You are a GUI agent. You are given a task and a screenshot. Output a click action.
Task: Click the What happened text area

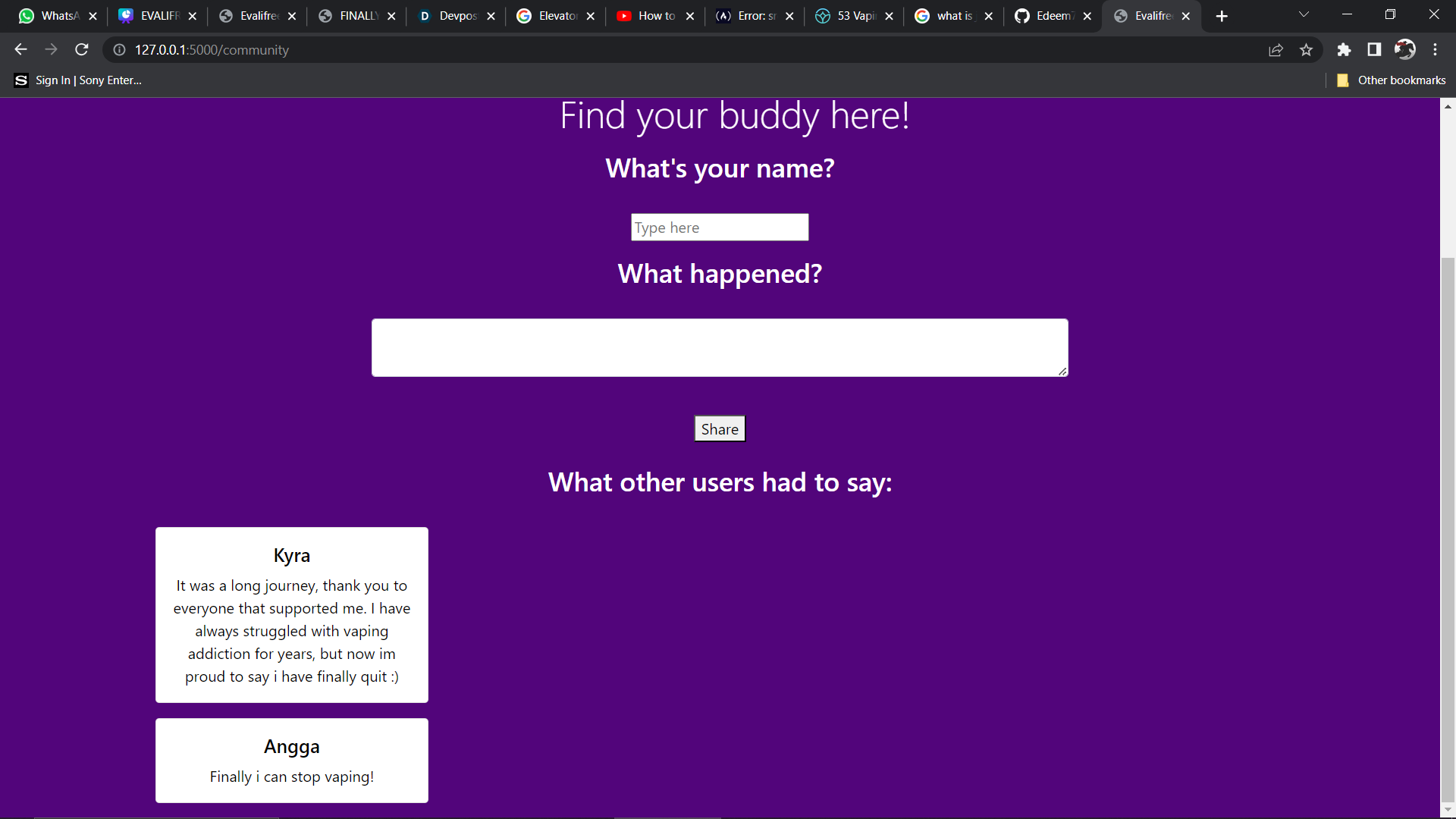point(719,347)
